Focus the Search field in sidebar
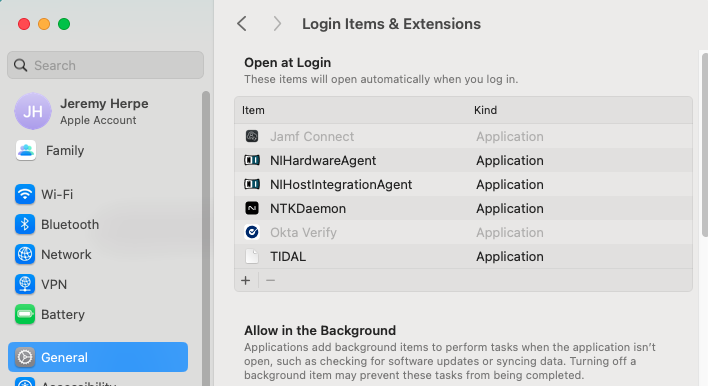The height and width of the screenshot is (386, 708). [106, 65]
